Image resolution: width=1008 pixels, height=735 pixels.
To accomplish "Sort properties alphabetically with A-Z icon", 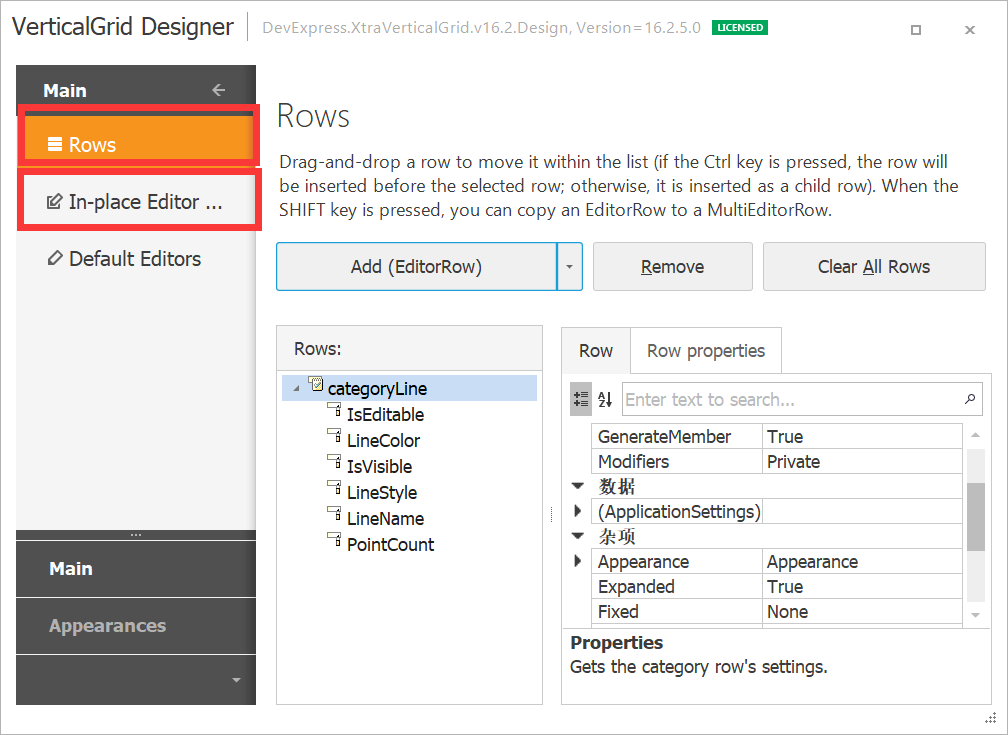I will (x=605, y=399).
